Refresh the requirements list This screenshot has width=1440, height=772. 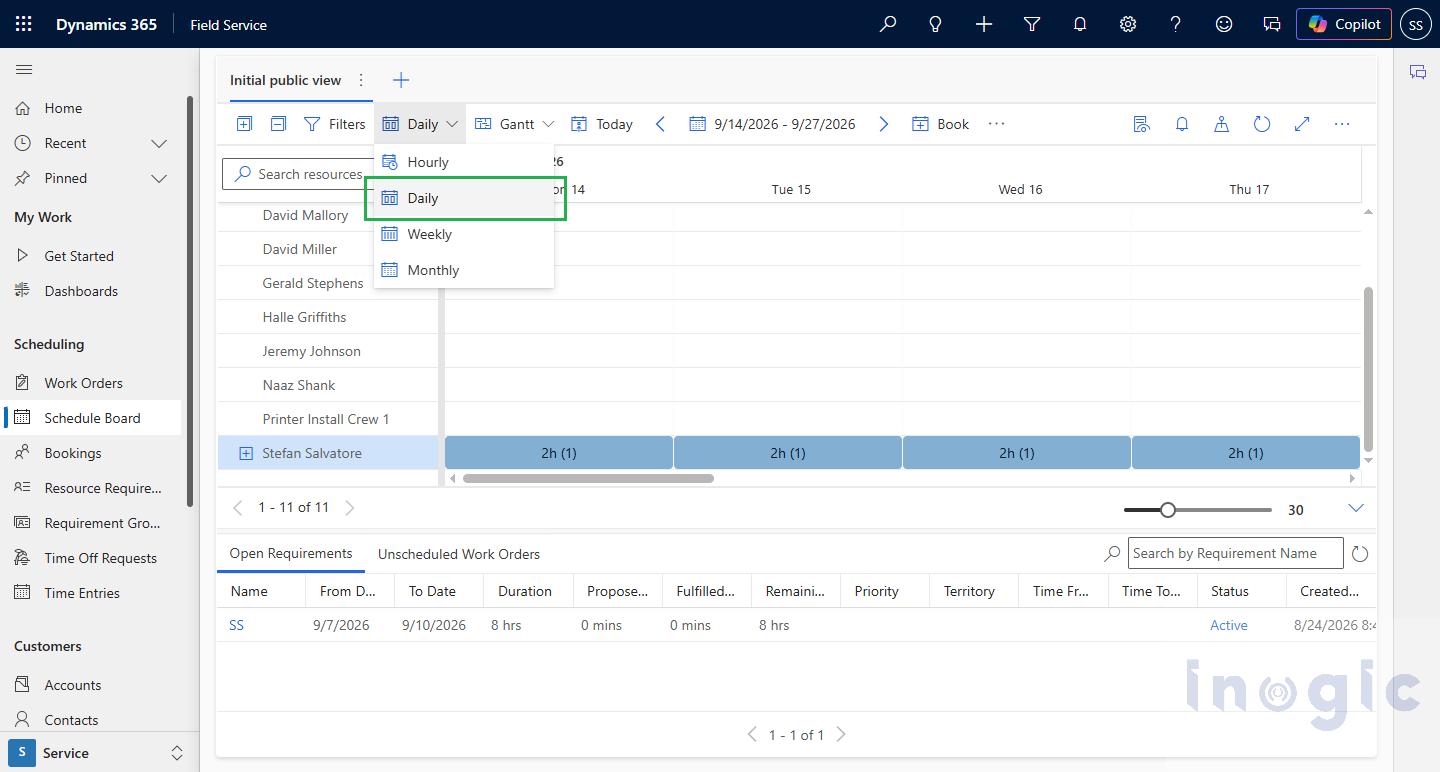coord(1359,554)
